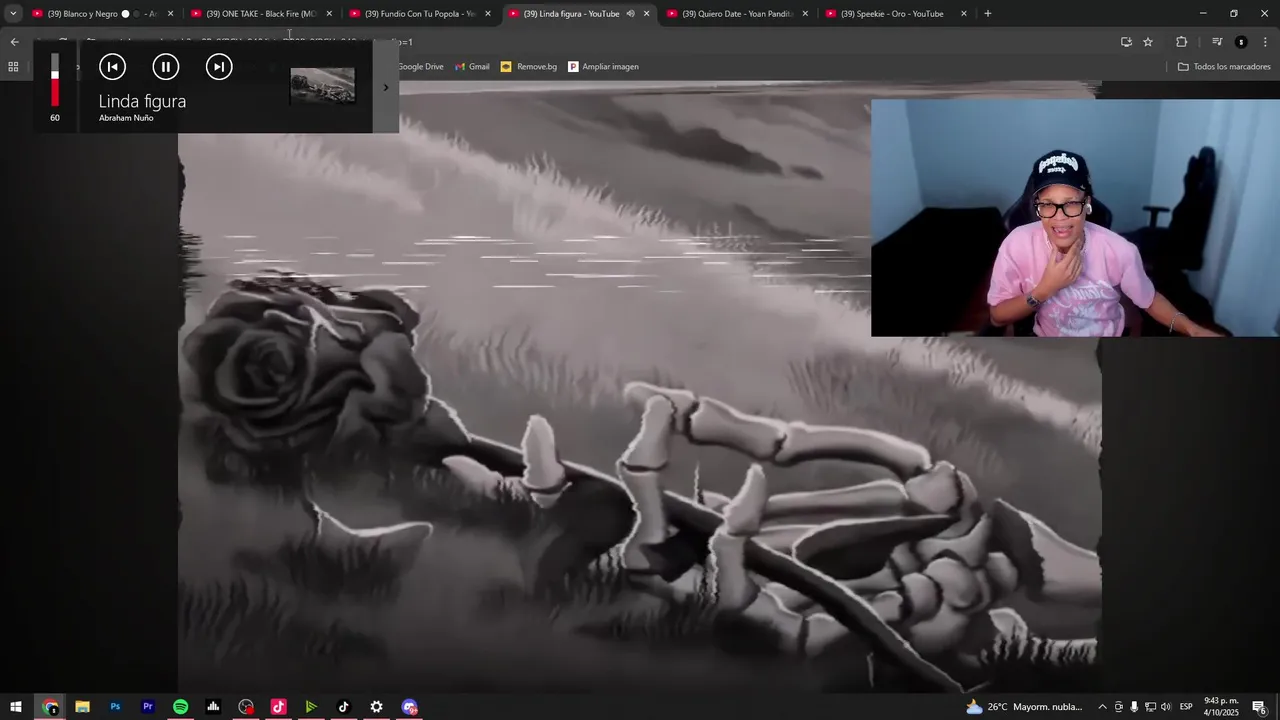Open the black TikTok icon in taskbar
Screen dimensions: 1280x720
[344, 707]
